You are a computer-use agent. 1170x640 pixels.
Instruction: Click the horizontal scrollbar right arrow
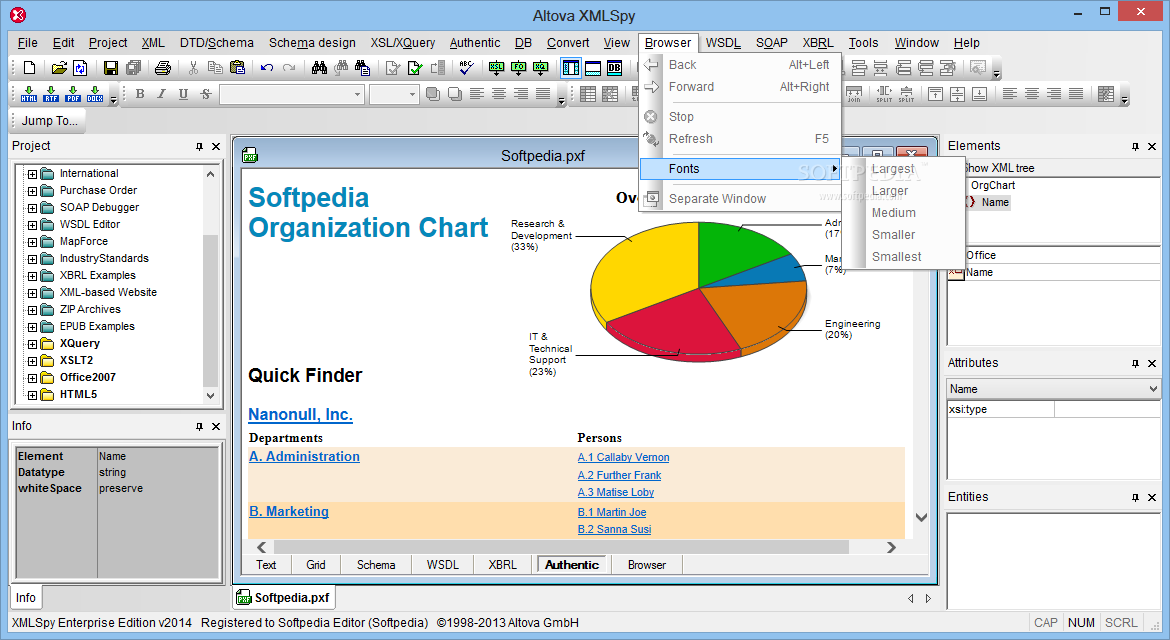click(891, 548)
